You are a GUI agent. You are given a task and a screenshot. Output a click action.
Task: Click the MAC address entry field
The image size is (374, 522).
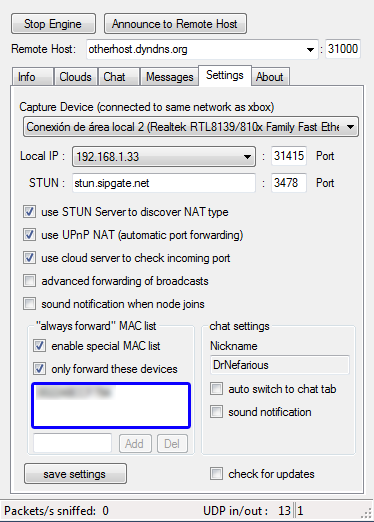[x=72, y=443]
